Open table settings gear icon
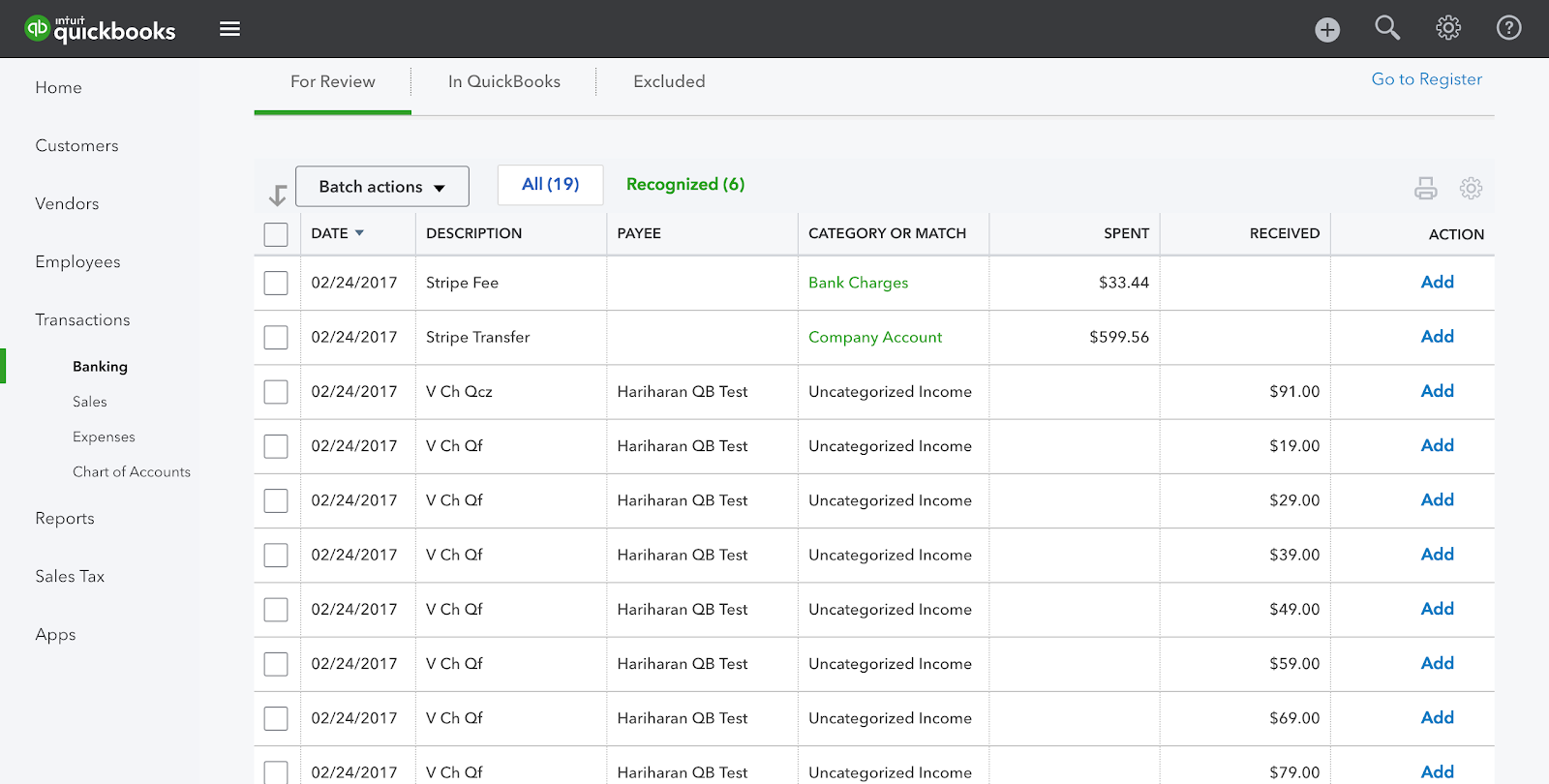Screen dimensions: 1549x784 (1471, 188)
